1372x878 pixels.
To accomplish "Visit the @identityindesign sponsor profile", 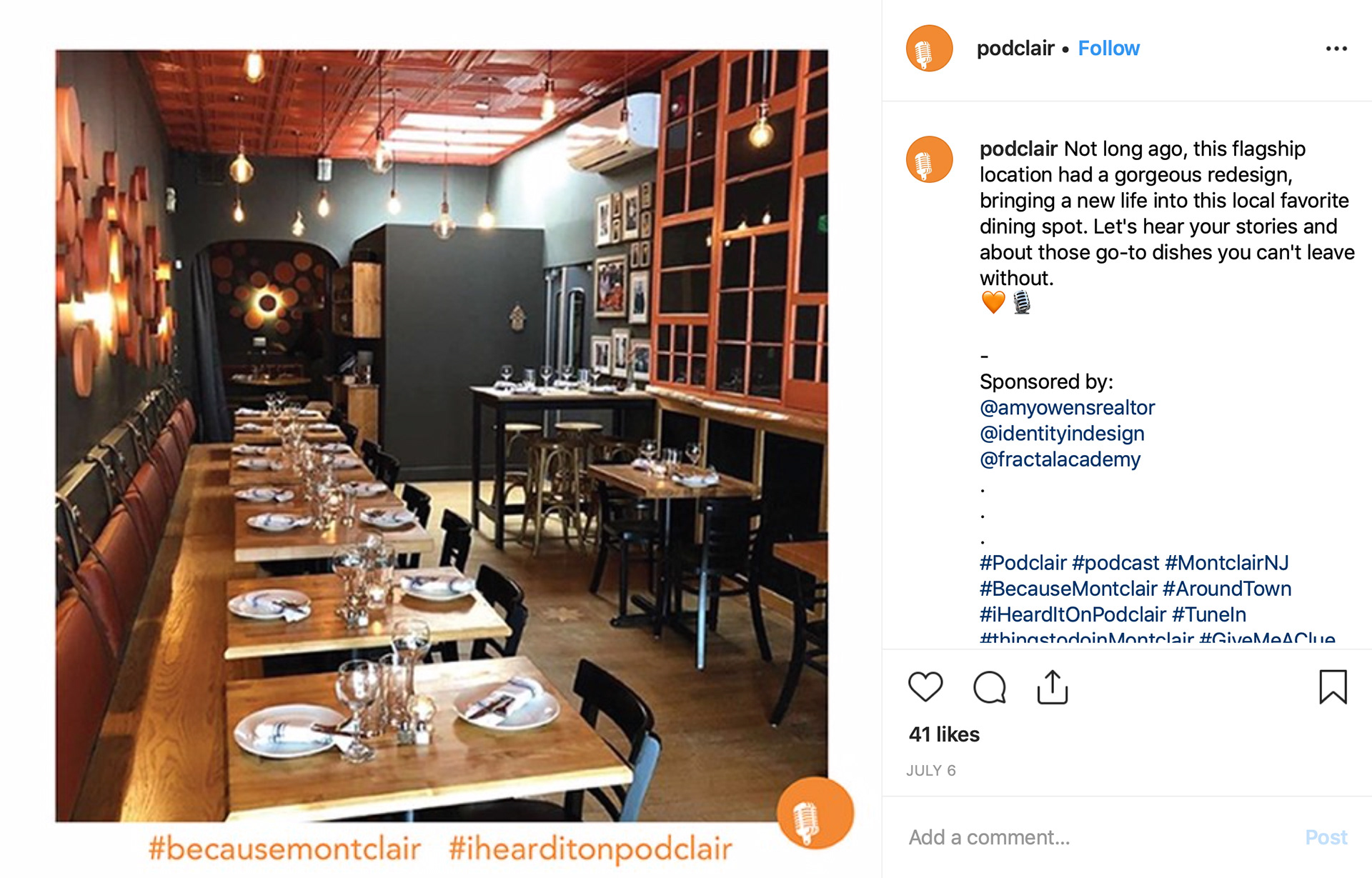I will click(1062, 433).
